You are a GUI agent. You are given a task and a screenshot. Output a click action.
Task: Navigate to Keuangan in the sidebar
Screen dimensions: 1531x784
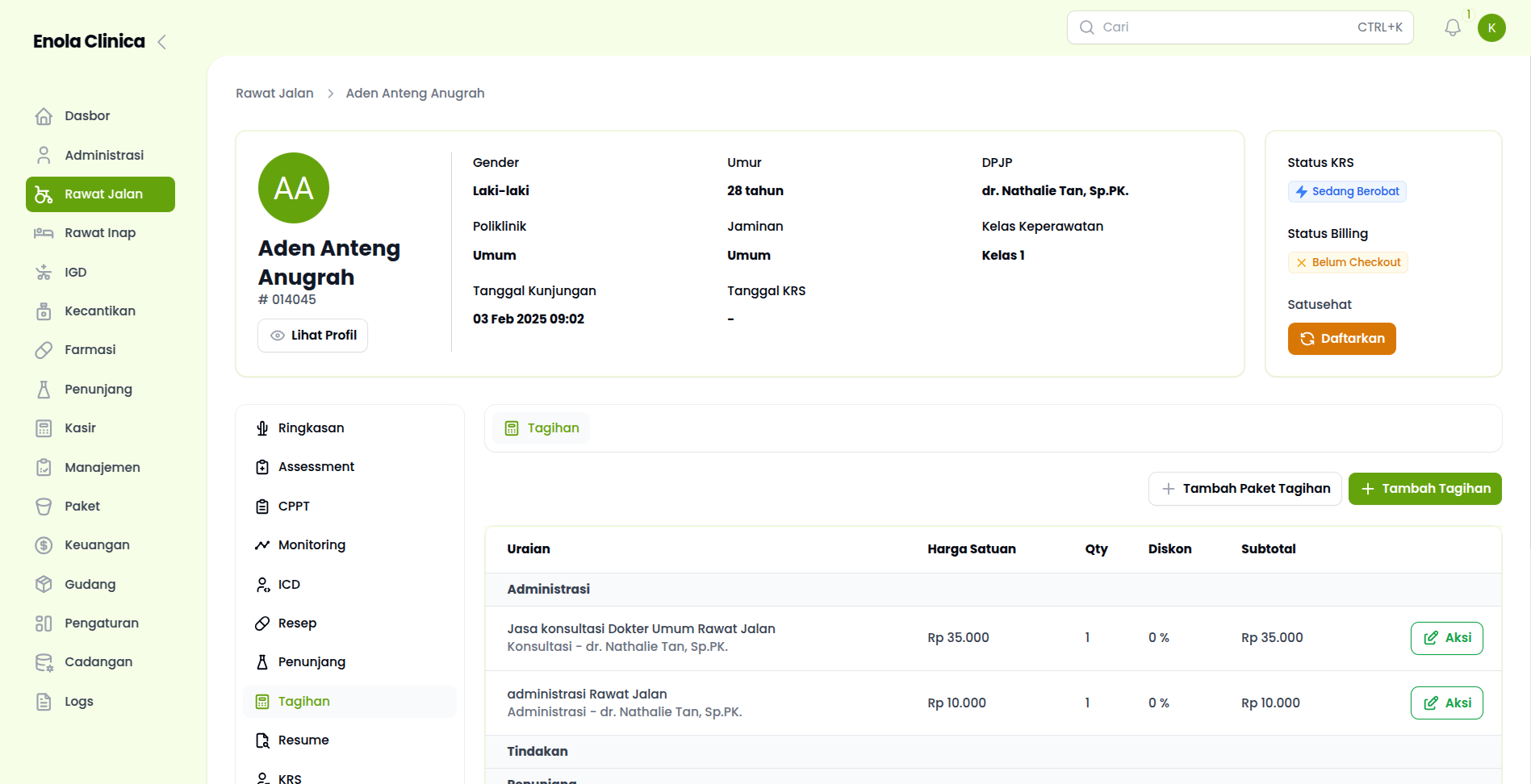pos(97,545)
